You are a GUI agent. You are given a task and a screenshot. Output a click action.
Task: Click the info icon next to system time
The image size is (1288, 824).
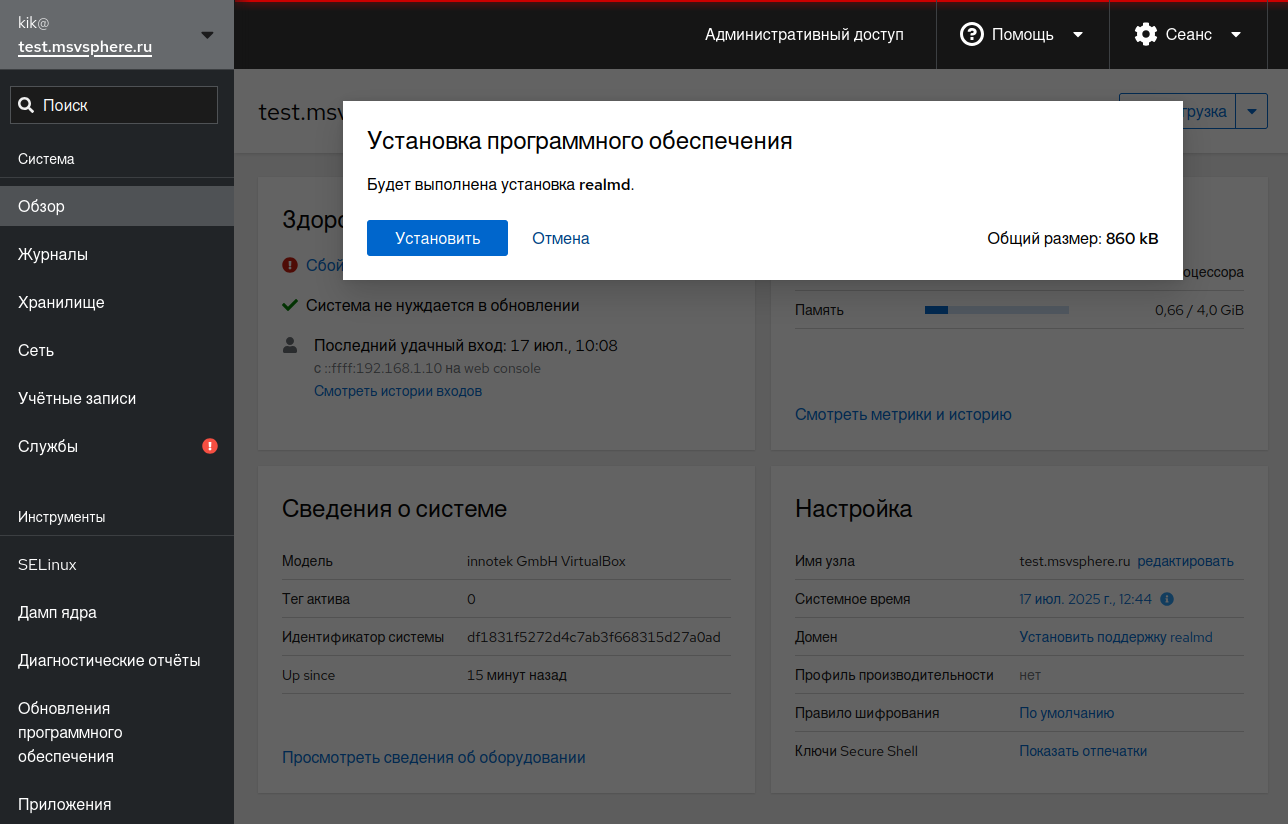pos(1166,599)
